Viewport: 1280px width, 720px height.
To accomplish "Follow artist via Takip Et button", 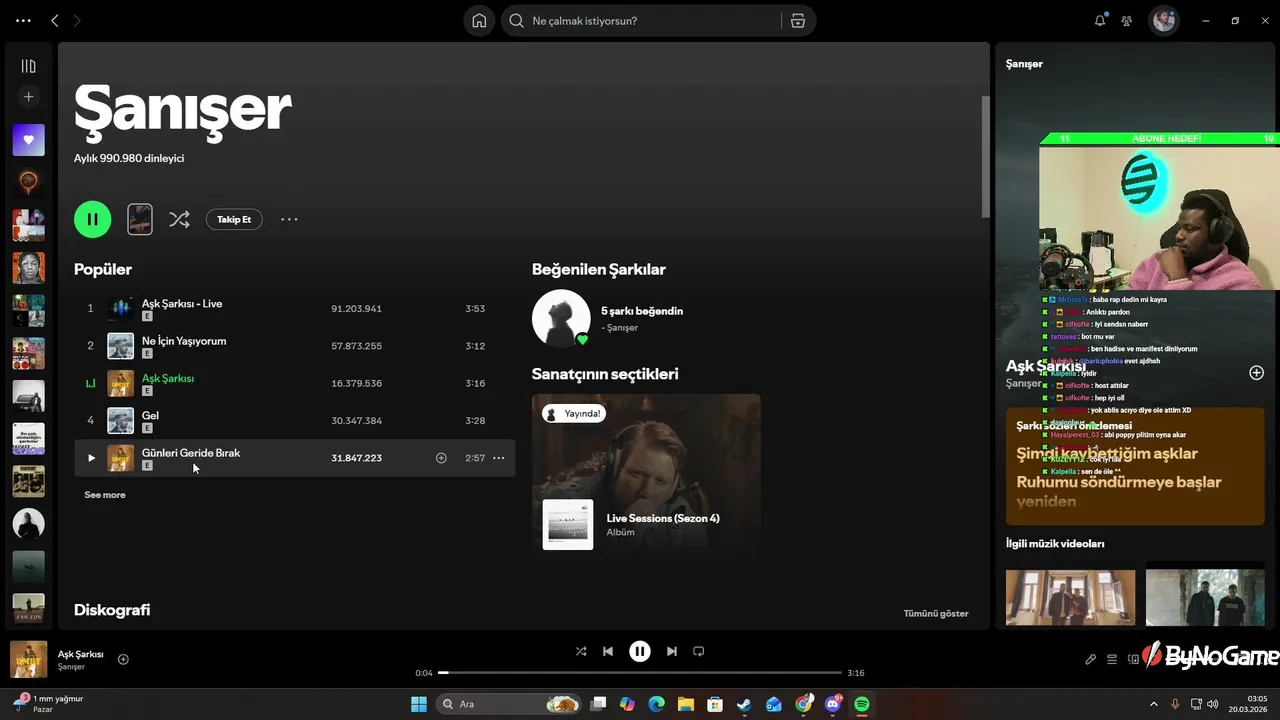I will [234, 219].
